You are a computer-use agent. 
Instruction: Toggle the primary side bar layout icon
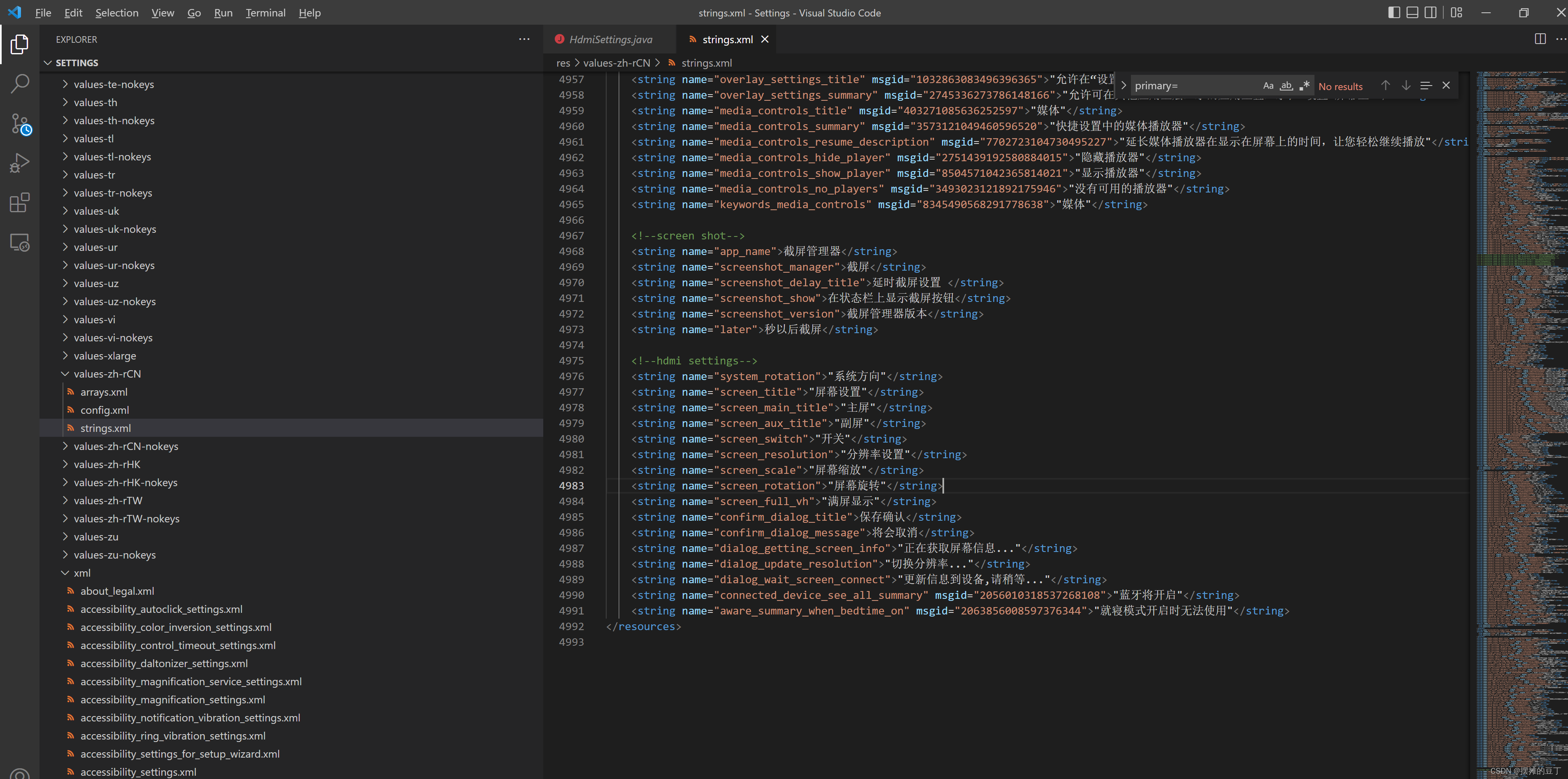click(1394, 13)
